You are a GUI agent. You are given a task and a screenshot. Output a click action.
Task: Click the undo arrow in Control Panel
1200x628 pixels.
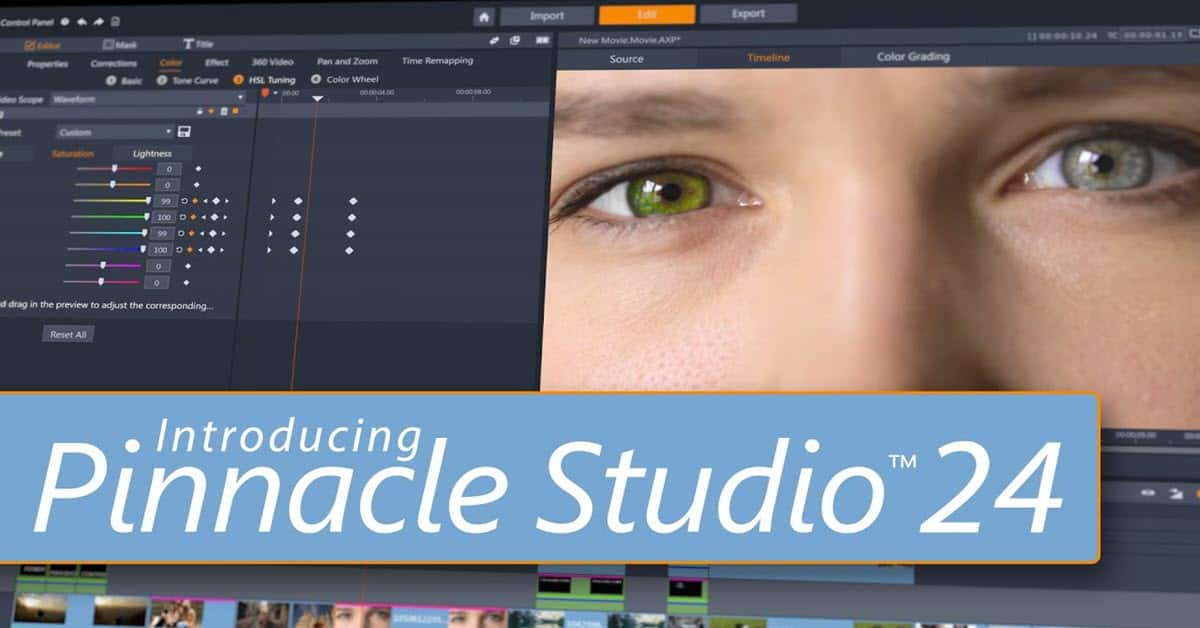(81, 21)
